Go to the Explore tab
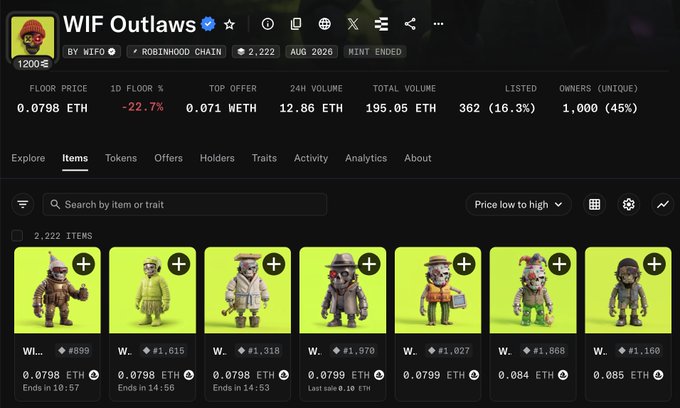The height and width of the screenshot is (408, 680). coord(28,158)
